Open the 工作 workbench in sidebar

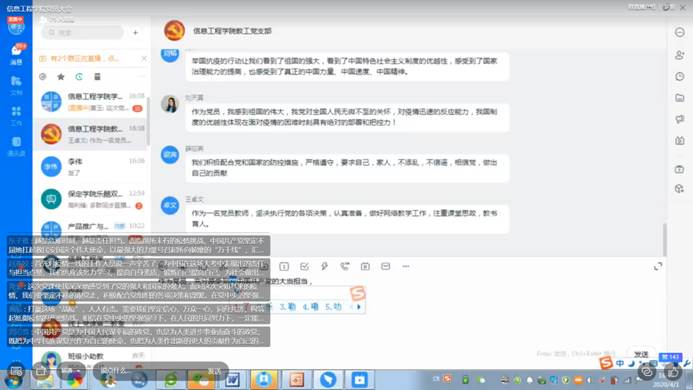[x=16, y=116]
